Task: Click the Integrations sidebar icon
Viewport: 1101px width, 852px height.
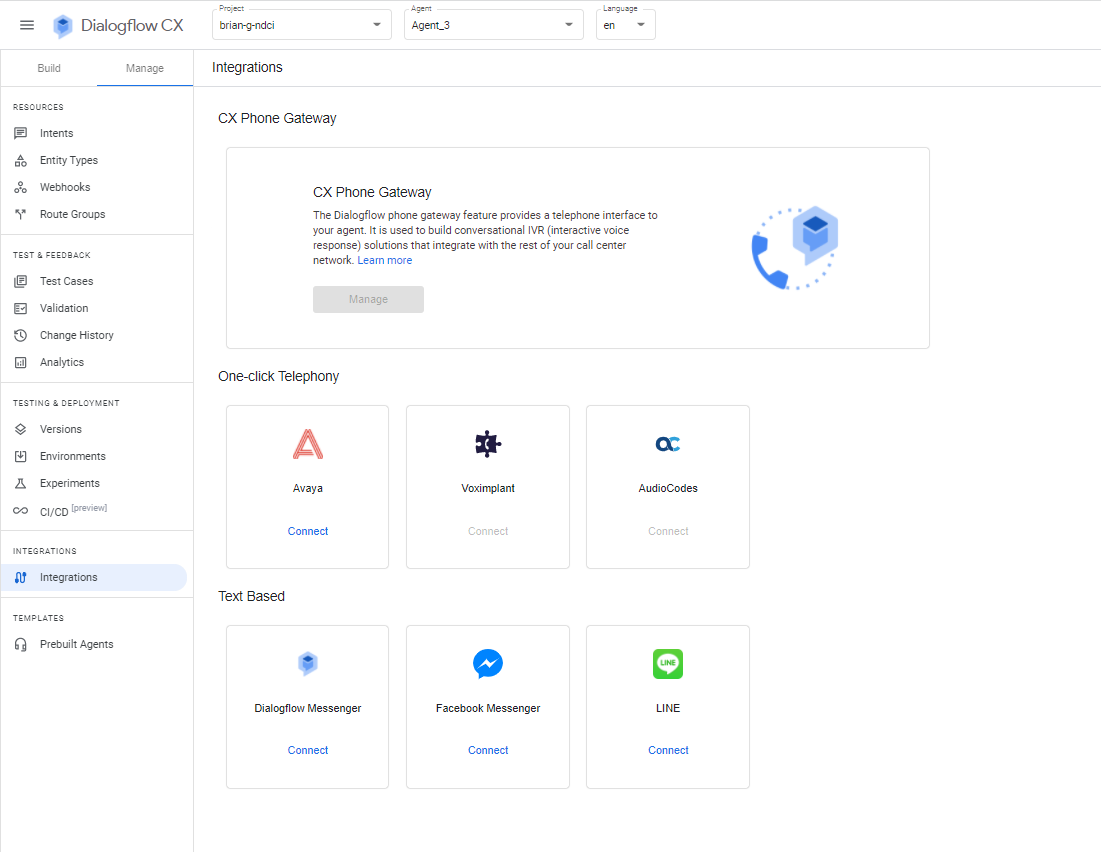Action: [x=21, y=577]
